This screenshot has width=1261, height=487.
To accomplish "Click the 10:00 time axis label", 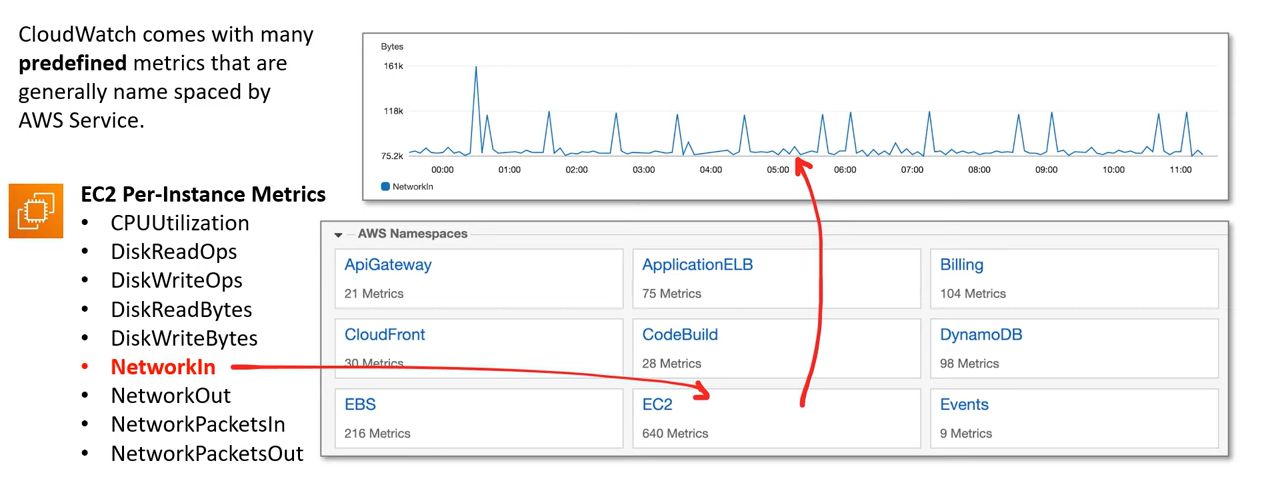I will pos(1113,170).
